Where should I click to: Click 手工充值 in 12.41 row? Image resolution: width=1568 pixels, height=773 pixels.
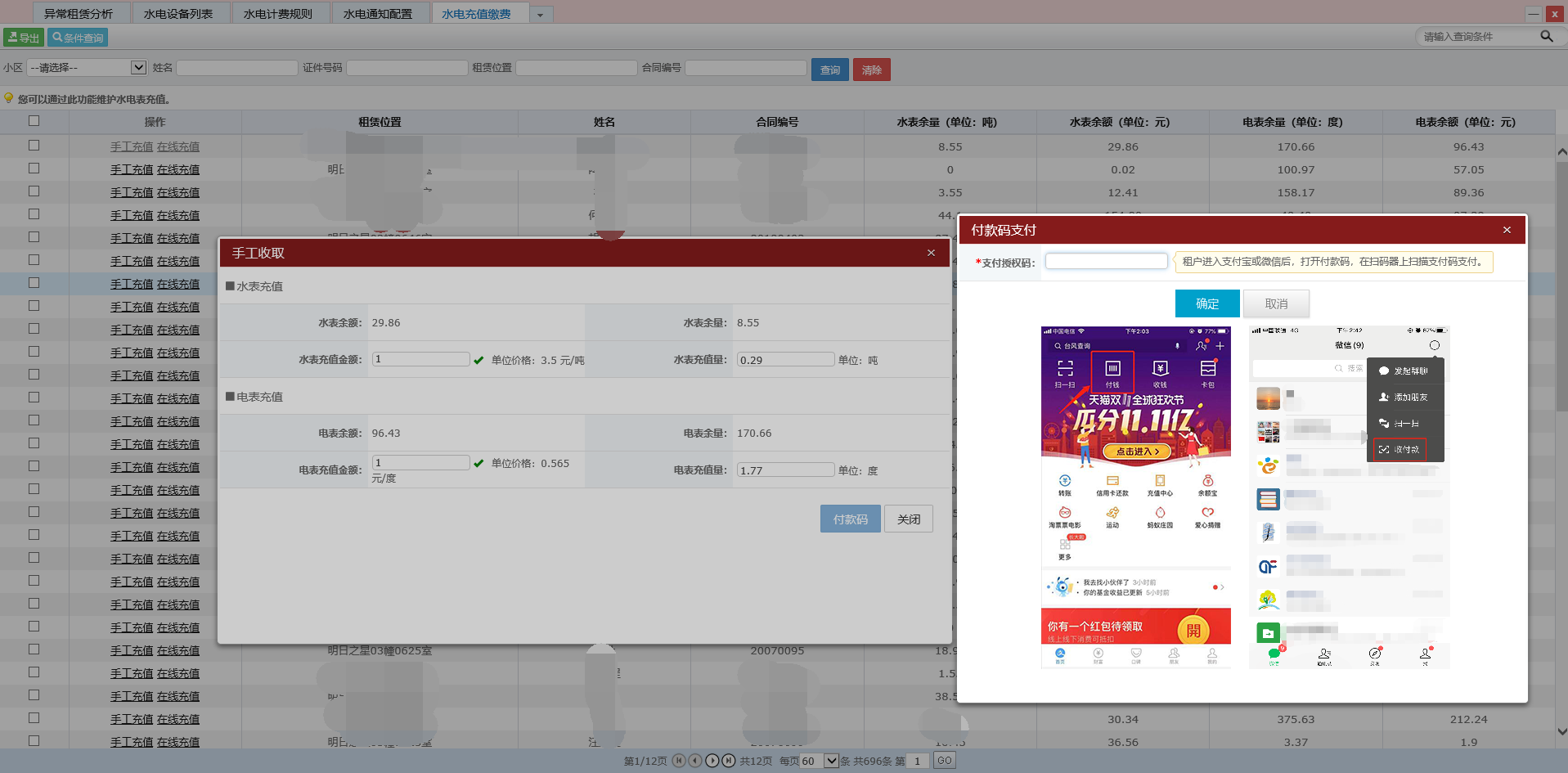coord(132,192)
